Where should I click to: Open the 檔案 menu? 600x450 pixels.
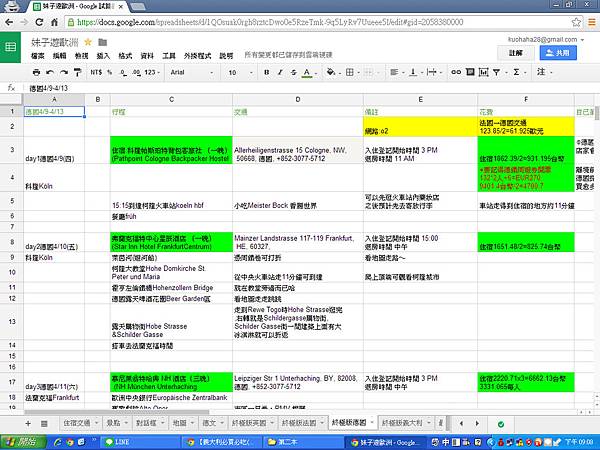[38, 56]
